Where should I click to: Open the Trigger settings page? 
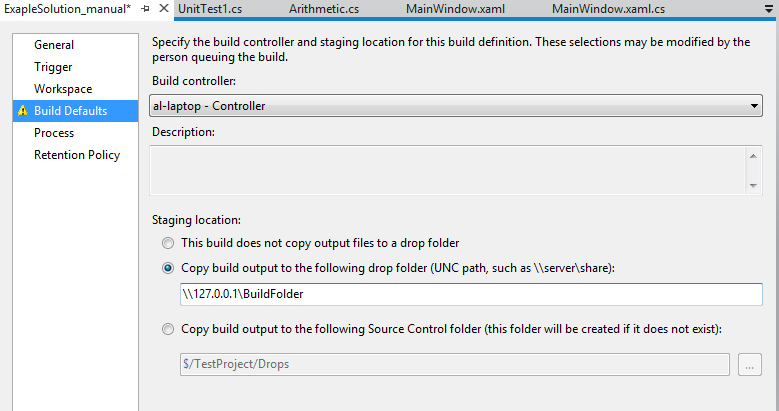point(53,67)
